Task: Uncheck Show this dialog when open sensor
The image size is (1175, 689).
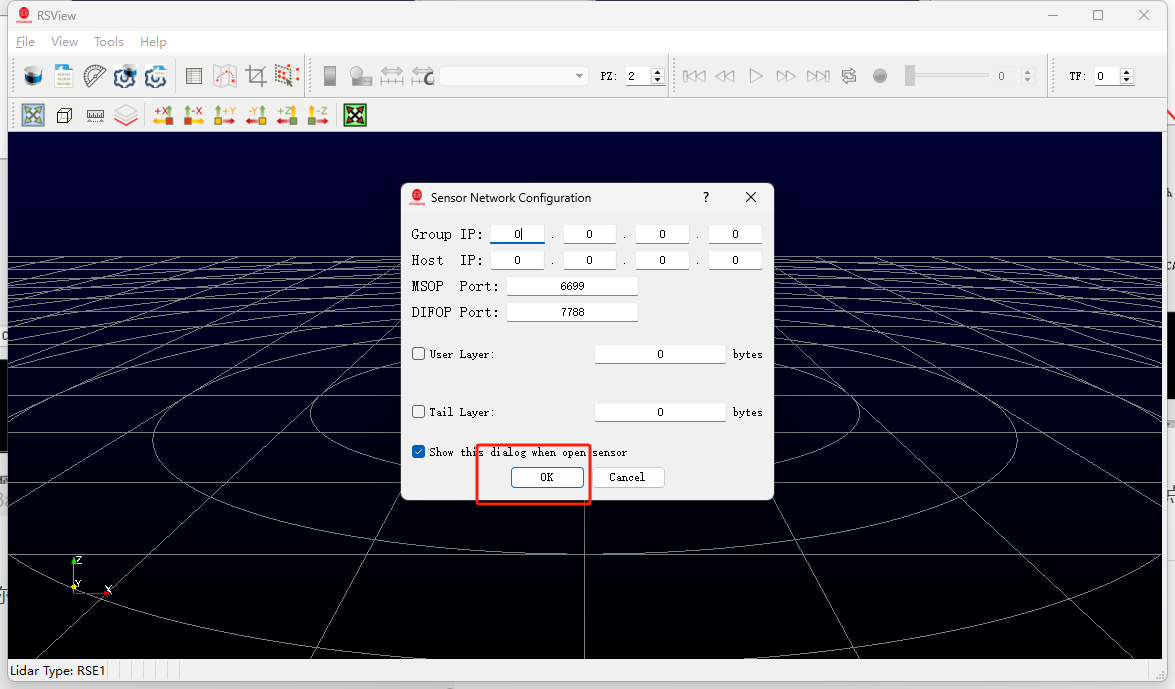Action: coord(418,451)
